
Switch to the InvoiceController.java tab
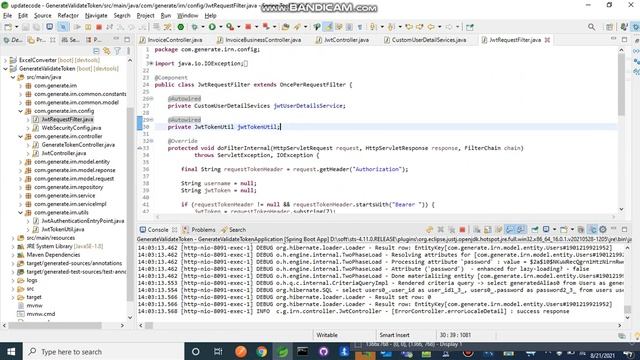point(174,40)
